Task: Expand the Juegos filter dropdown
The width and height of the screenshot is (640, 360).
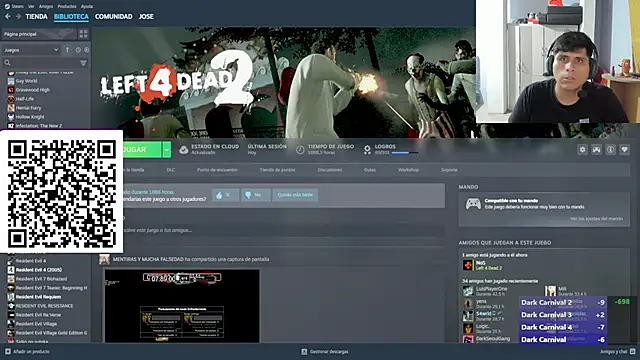Action: tap(31, 50)
